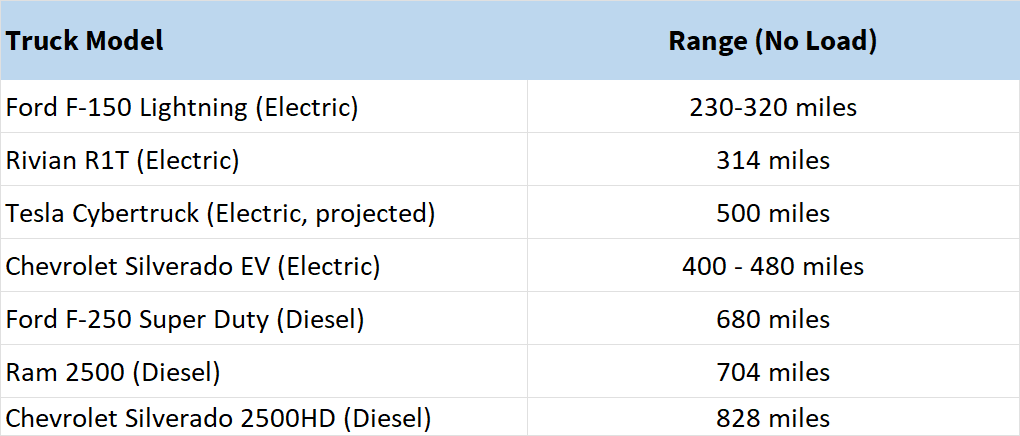This screenshot has height=436, width=1020.
Task: Select the 'Truck Model' header cell
Action: click(x=263, y=40)
